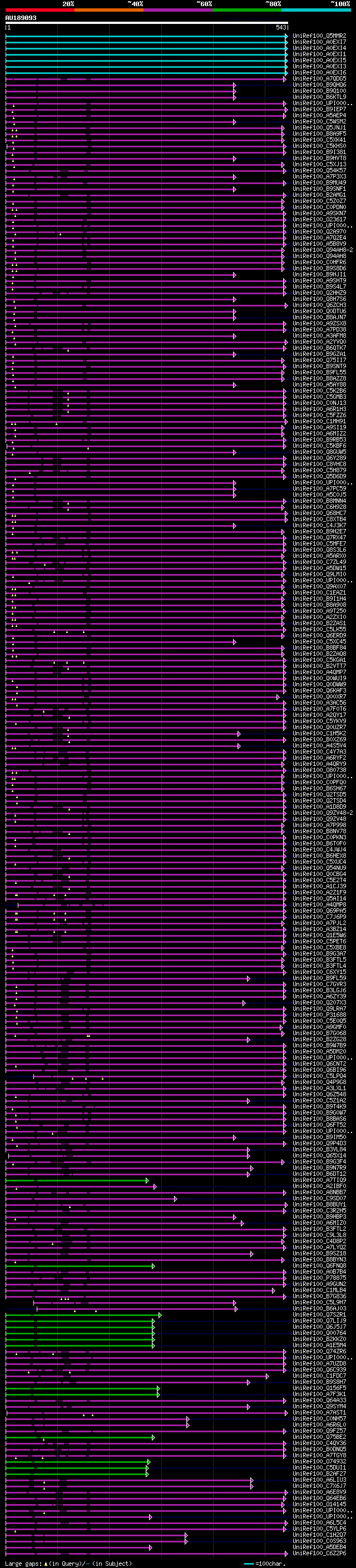Select the UniRef100_A7P3X3 label
356x1568 pixels.
[x=319, y=176]
